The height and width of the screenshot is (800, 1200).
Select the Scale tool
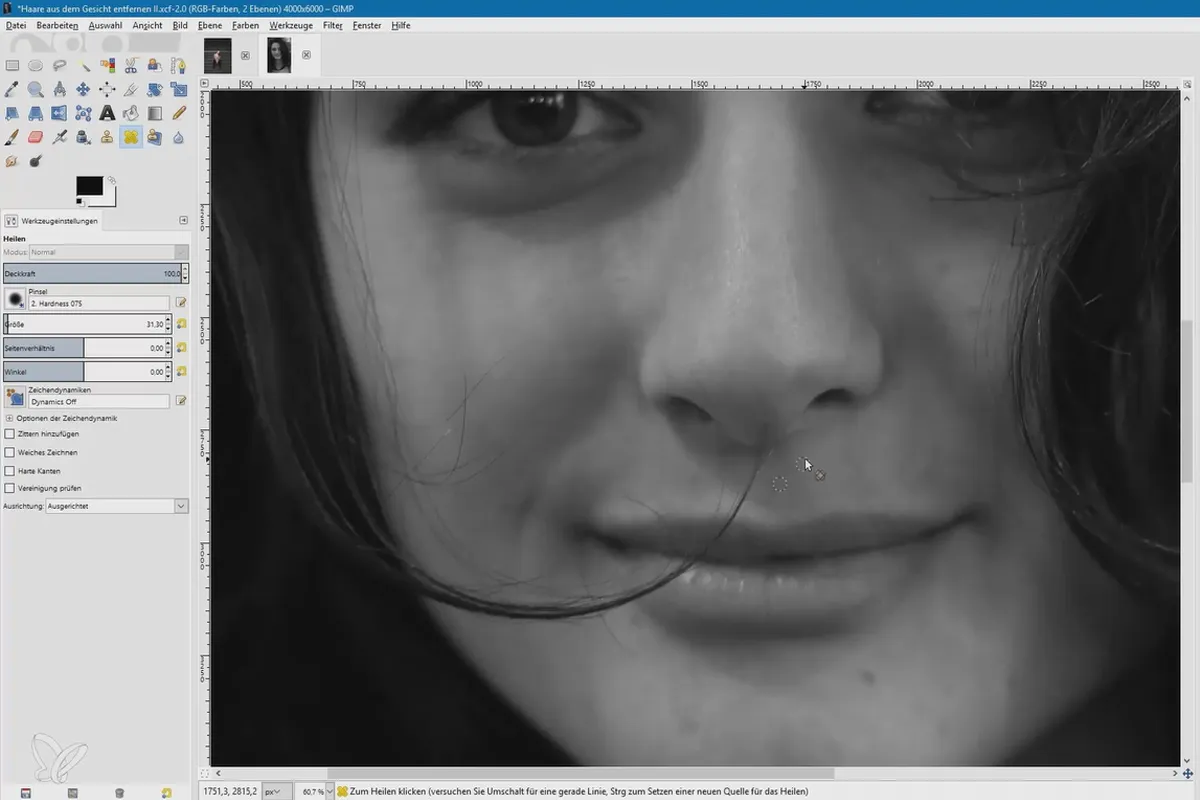pyautogui.click(x=179, y=89)
